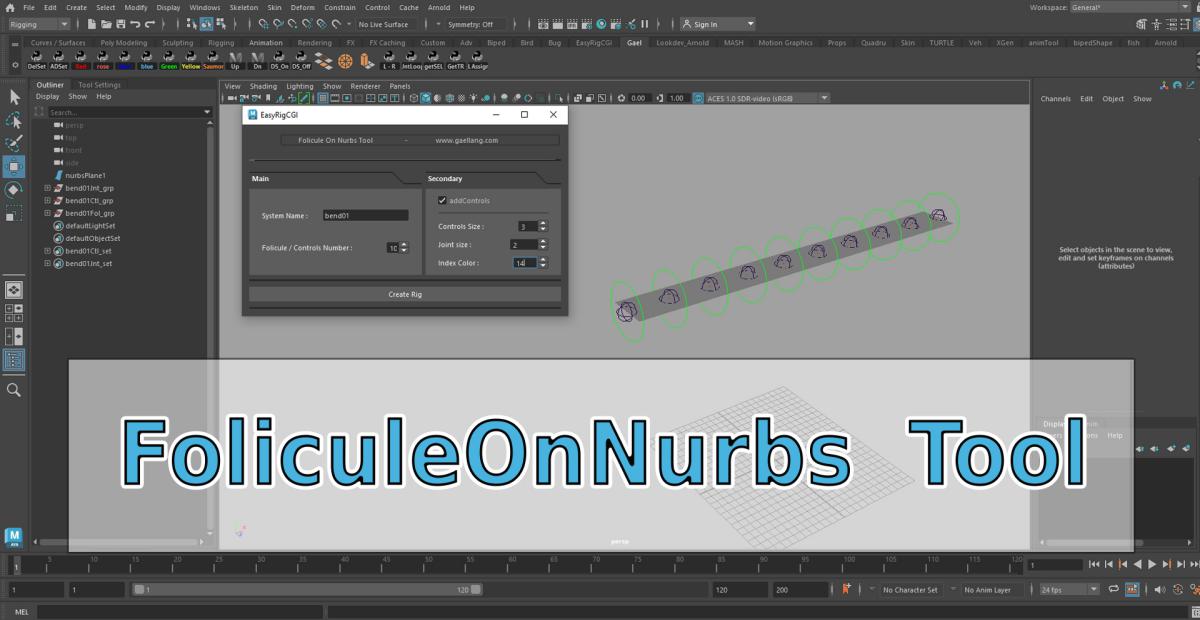Toggle the addControls checkbox
This screenshot has width=1200, height=620.
(x=443, y=201)
